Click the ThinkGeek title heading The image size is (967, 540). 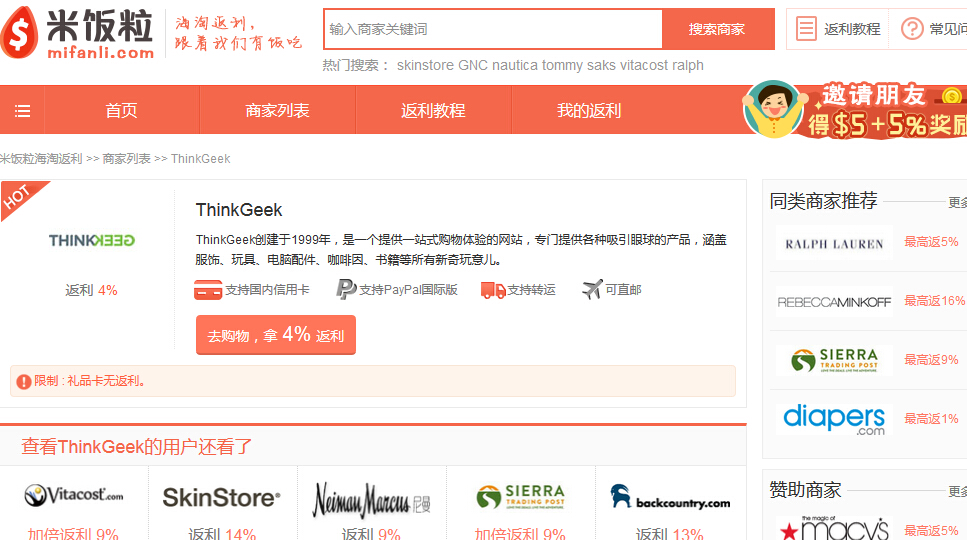239,210
